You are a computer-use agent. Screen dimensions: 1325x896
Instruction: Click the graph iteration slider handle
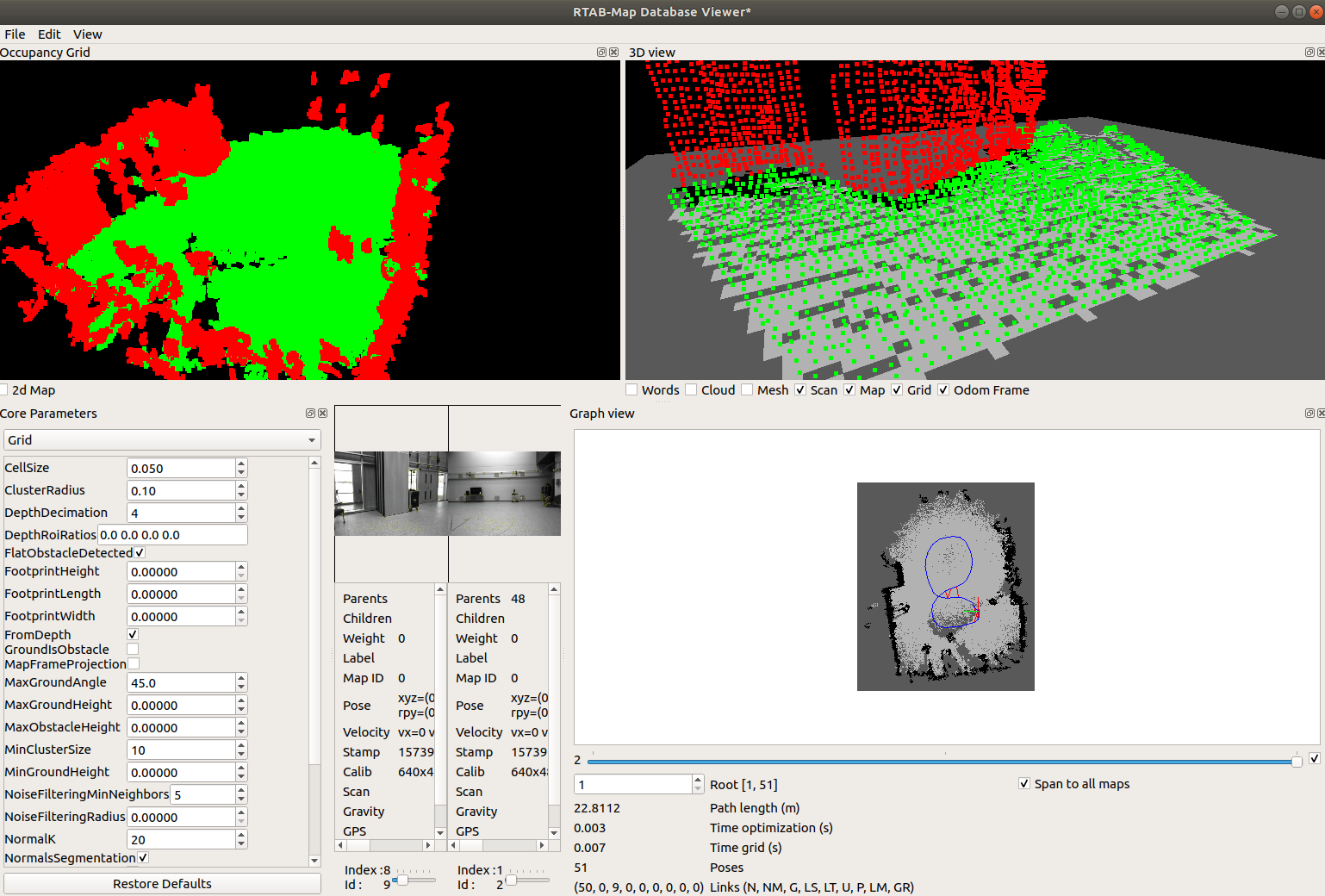click(1297, 762)
